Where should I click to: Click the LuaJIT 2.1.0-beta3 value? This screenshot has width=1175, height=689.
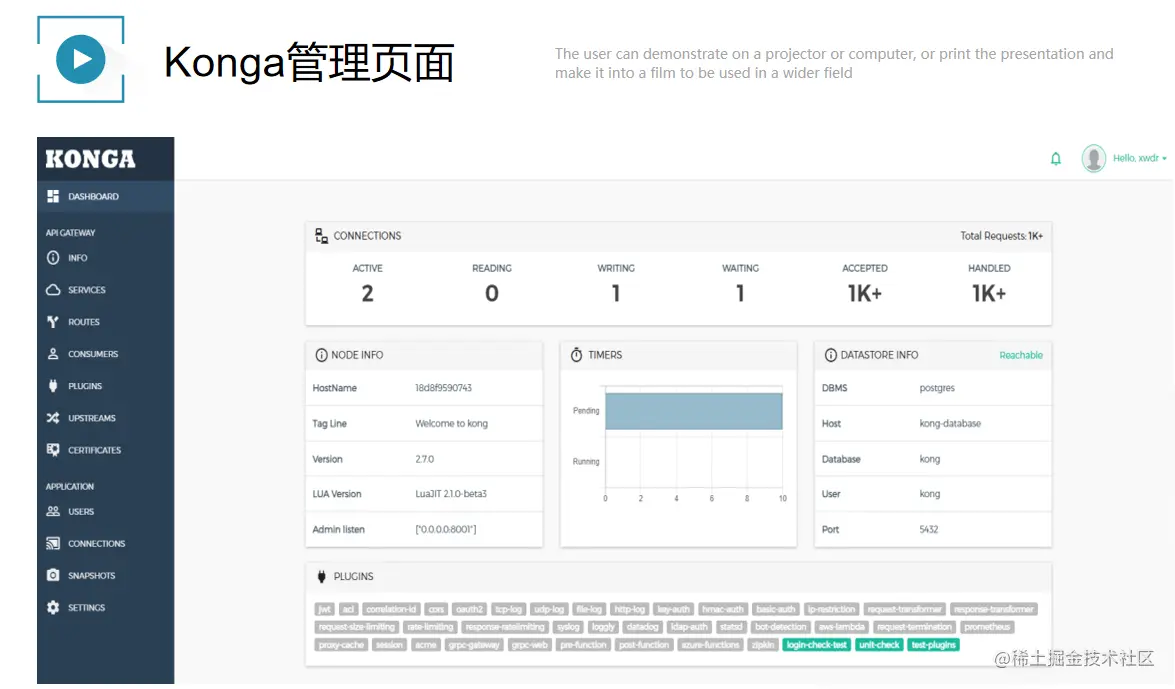point(451,494)
